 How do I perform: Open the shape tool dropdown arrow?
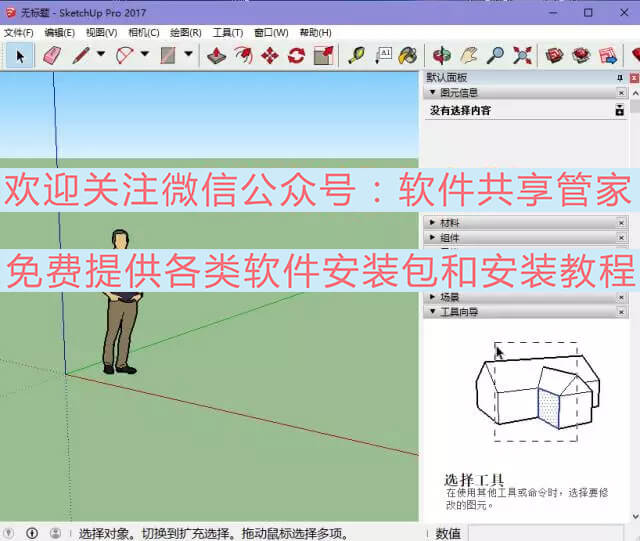(188, 53)
